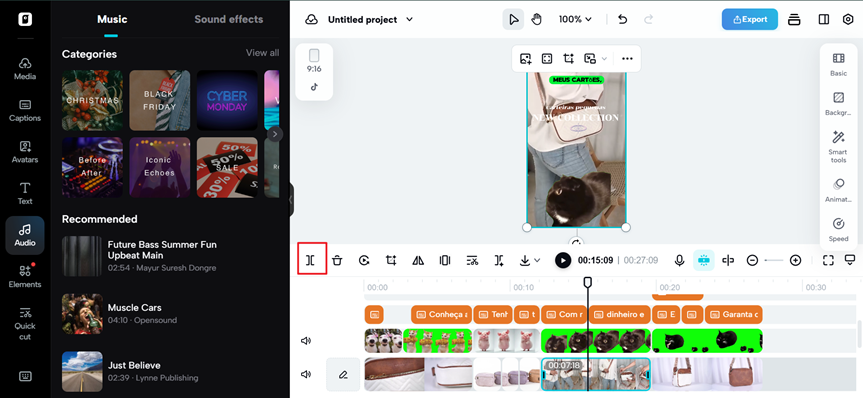
Task: Open Text in the left sidebar
Action: coord(25,193)
